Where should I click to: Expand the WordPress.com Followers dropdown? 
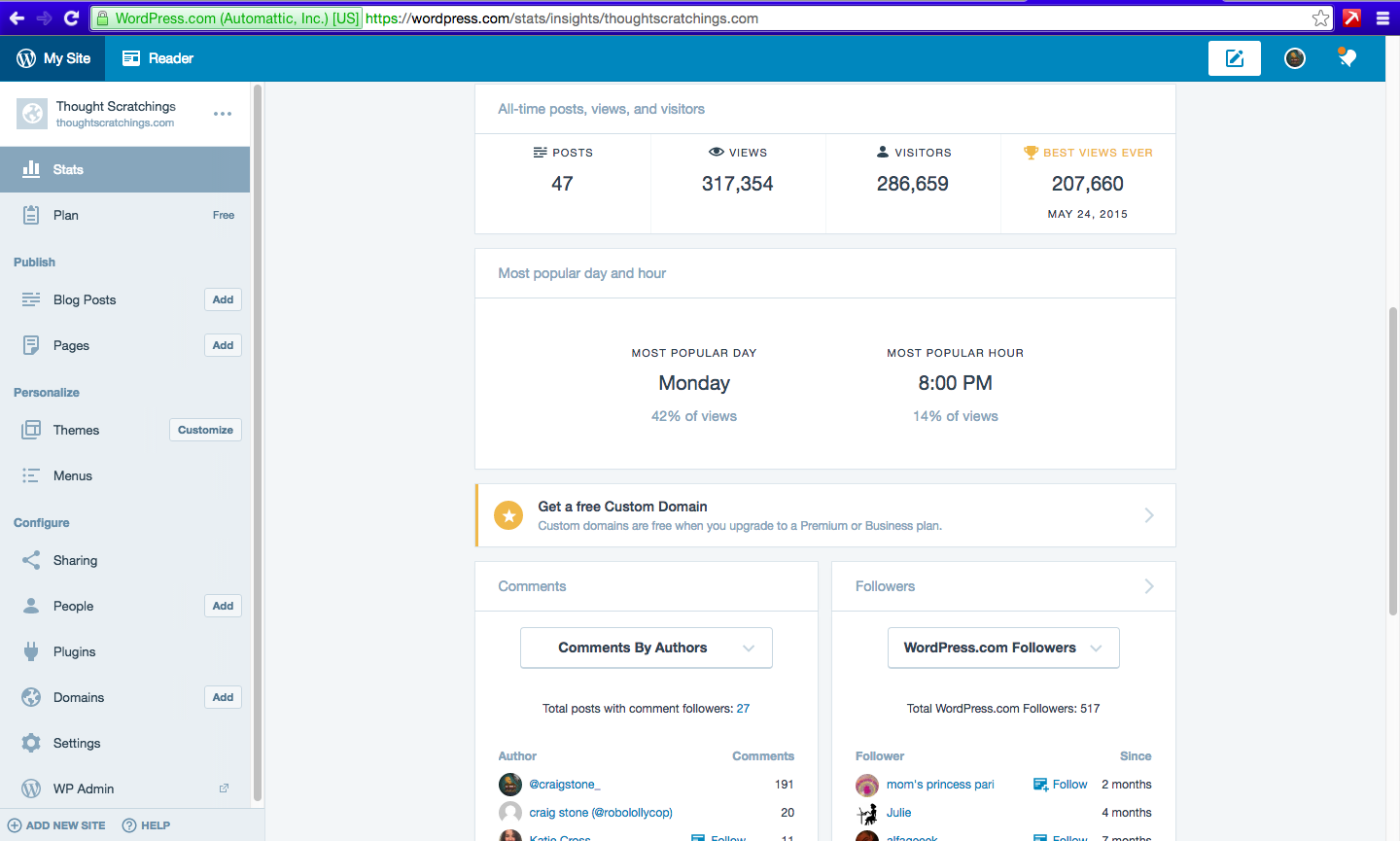[x=1003, y=648]
